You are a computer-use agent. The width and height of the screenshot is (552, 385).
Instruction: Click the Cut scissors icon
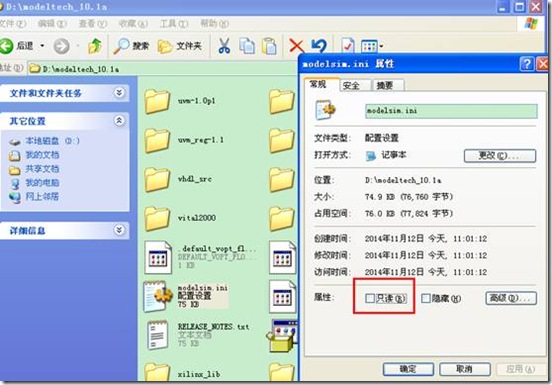pos(224,46)
